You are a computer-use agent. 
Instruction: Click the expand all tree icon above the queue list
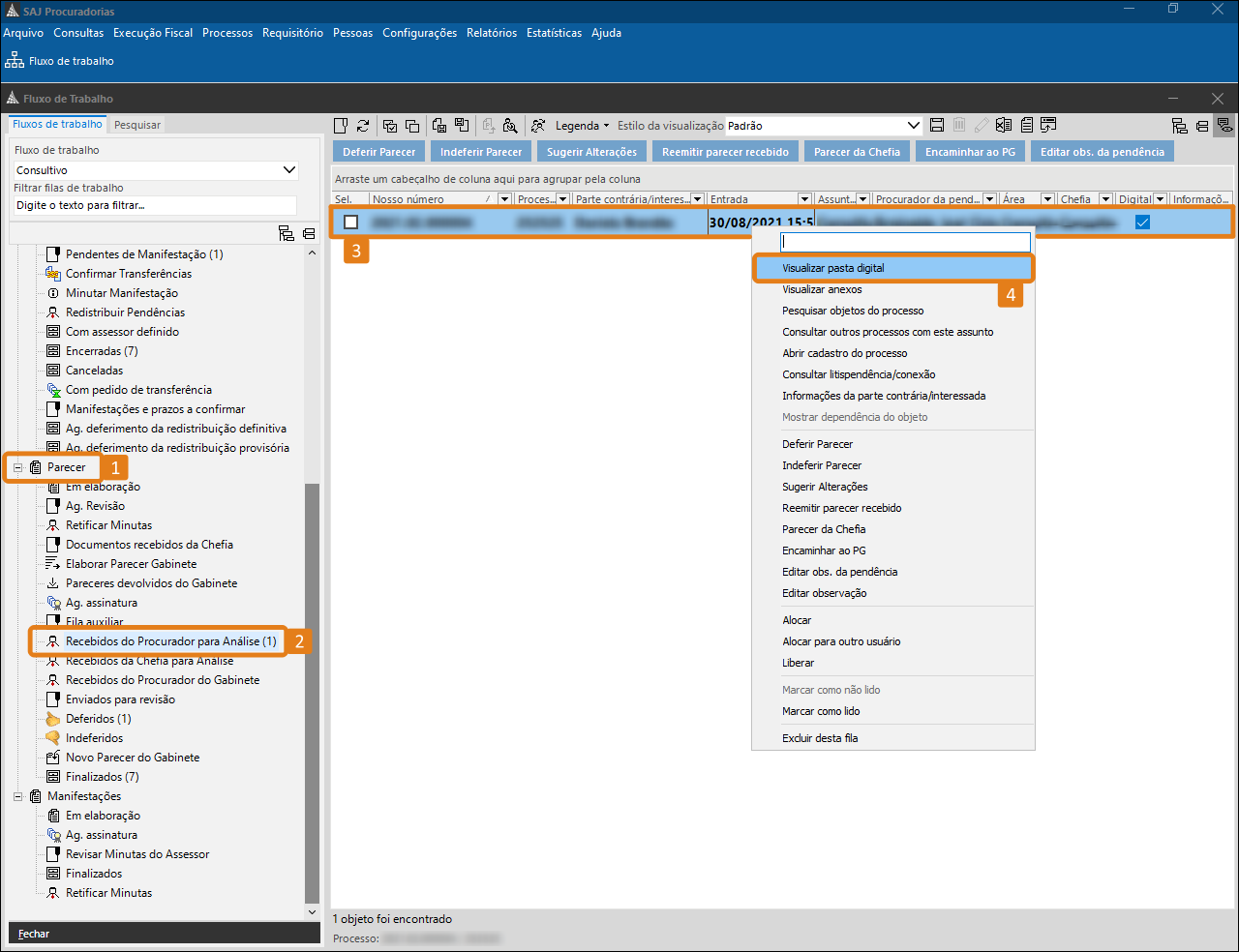286,233
